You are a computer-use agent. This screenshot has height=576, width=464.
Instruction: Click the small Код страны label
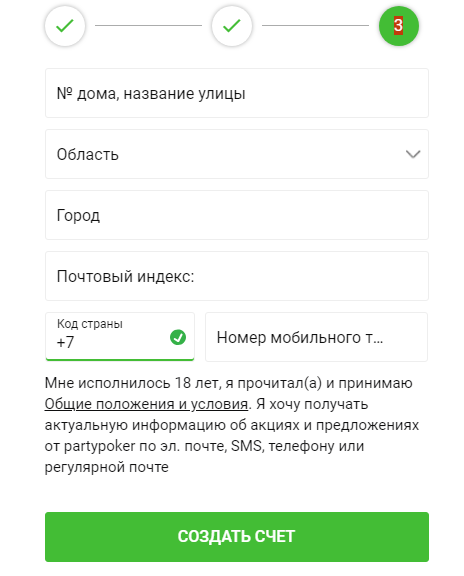90,324
